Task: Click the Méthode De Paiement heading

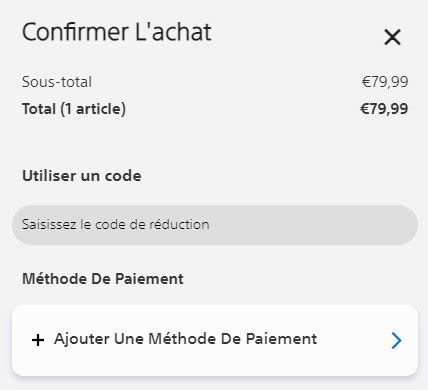Action: (x=103, y=279)
